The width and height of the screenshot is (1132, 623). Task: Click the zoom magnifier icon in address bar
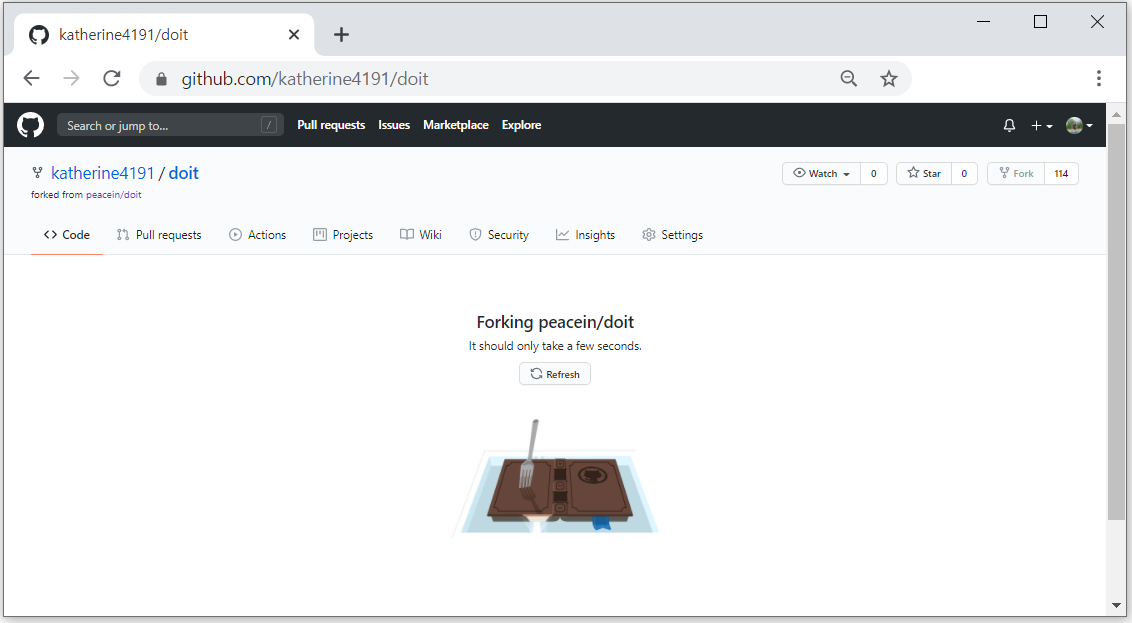[849, 79]
